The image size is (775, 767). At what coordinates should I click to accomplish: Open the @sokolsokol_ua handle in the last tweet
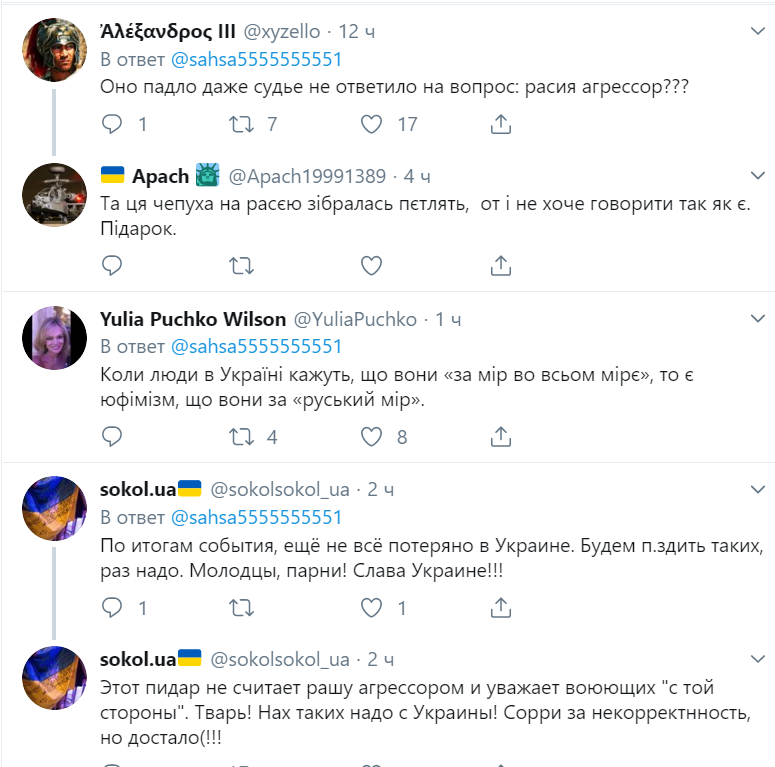click(283, 660)
